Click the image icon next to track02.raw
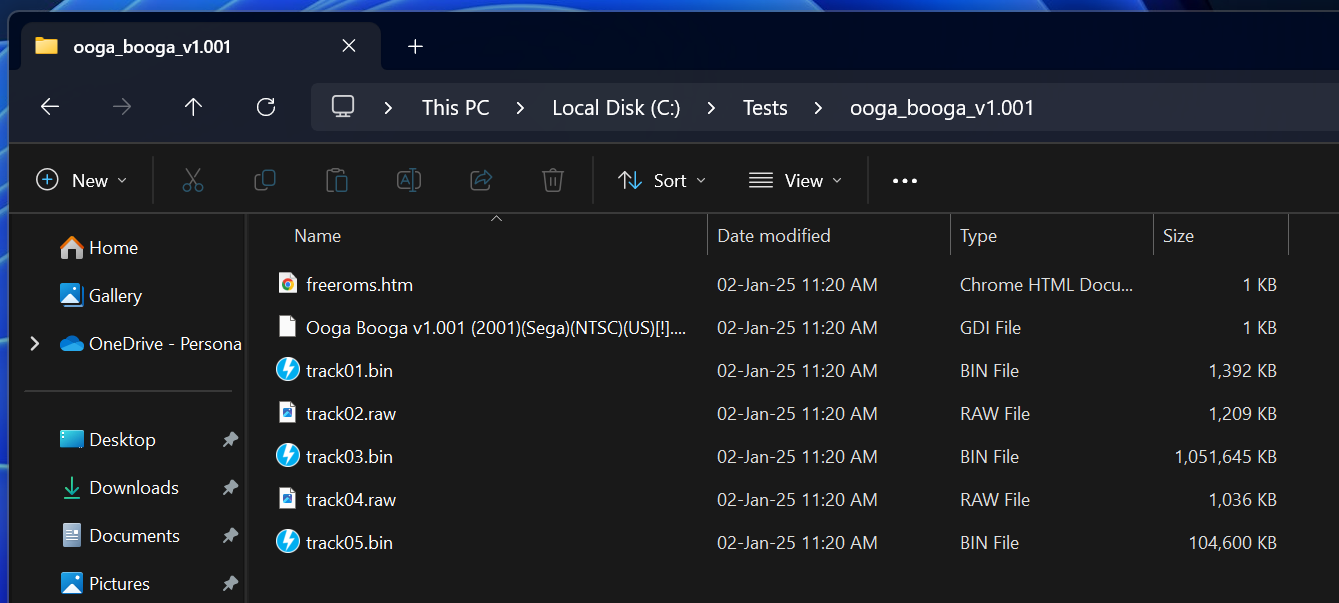This screenshot has height=603, width=1339. click(288, 413)
